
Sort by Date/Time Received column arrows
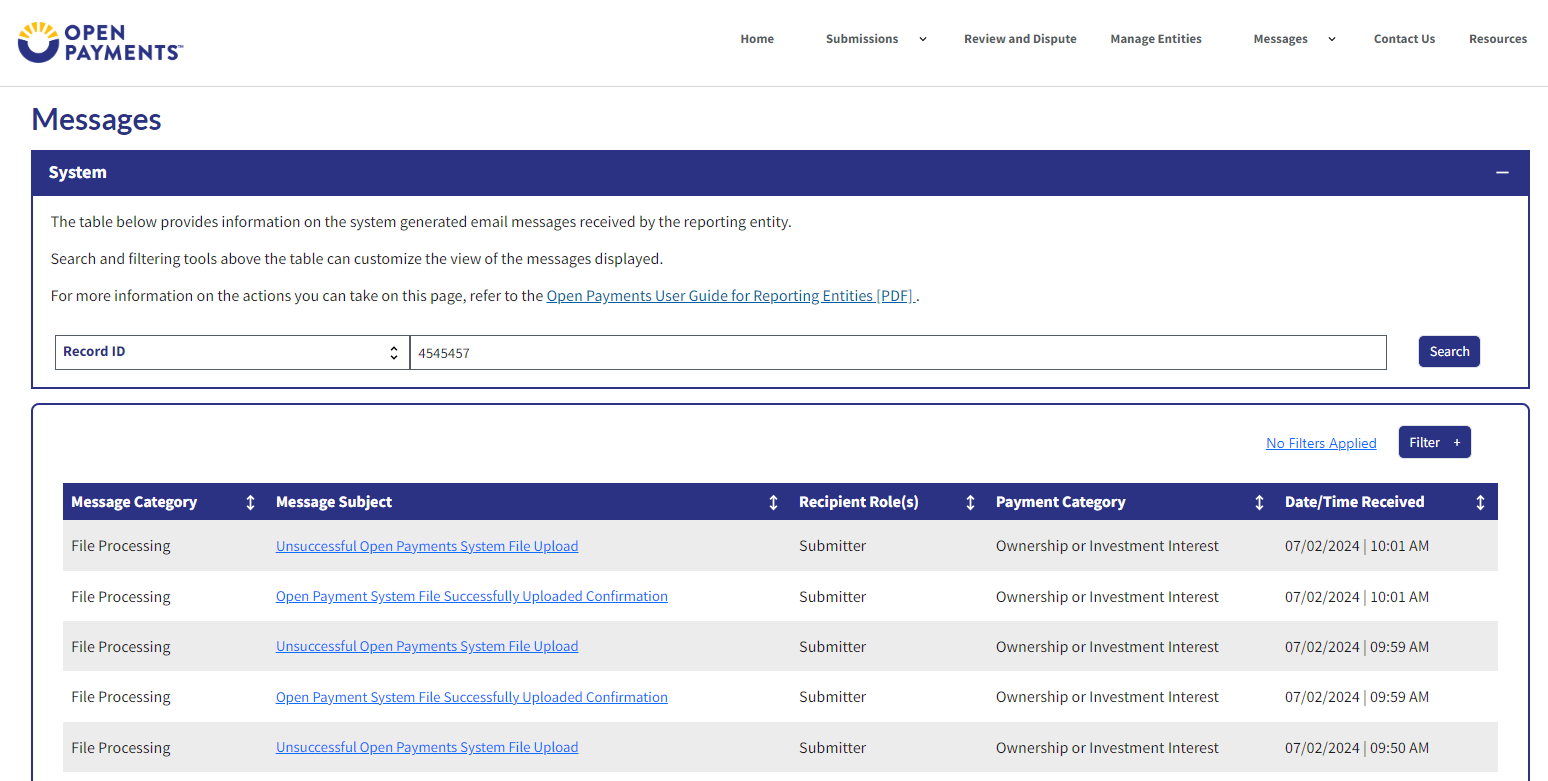tap(1480, 503)
